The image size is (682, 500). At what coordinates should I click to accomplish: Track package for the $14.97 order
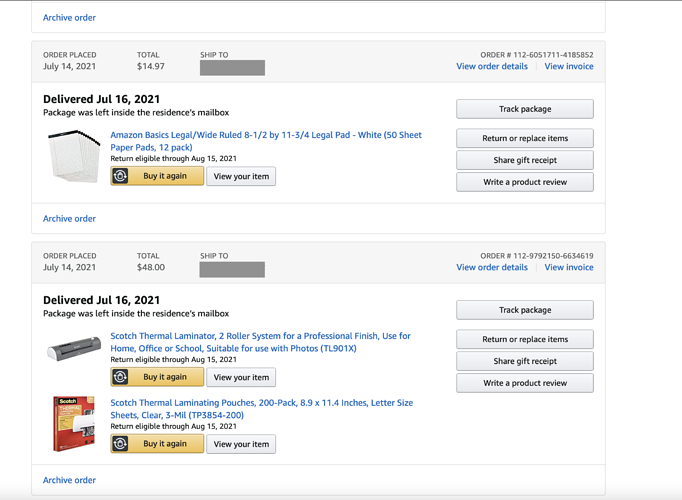pyautogui.click(x=525, y=109)
